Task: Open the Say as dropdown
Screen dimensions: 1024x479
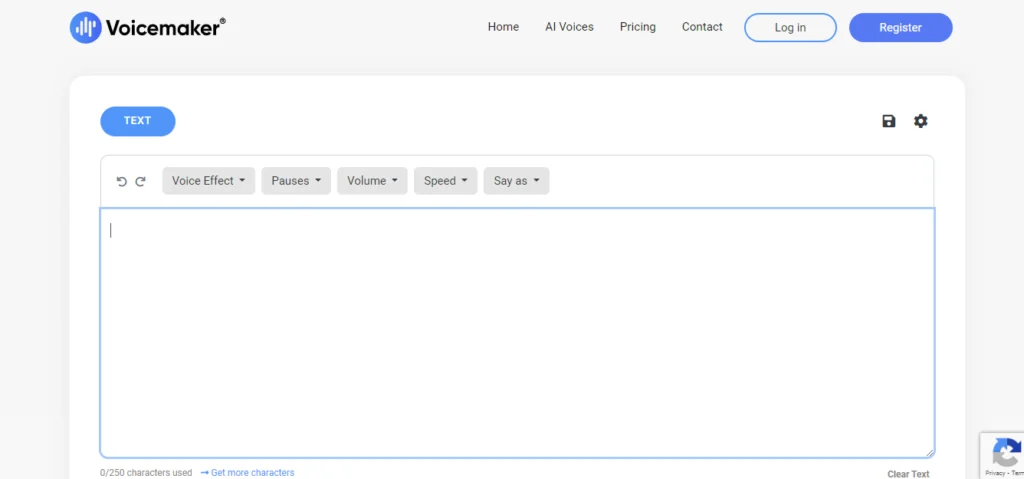Action: 516,181
